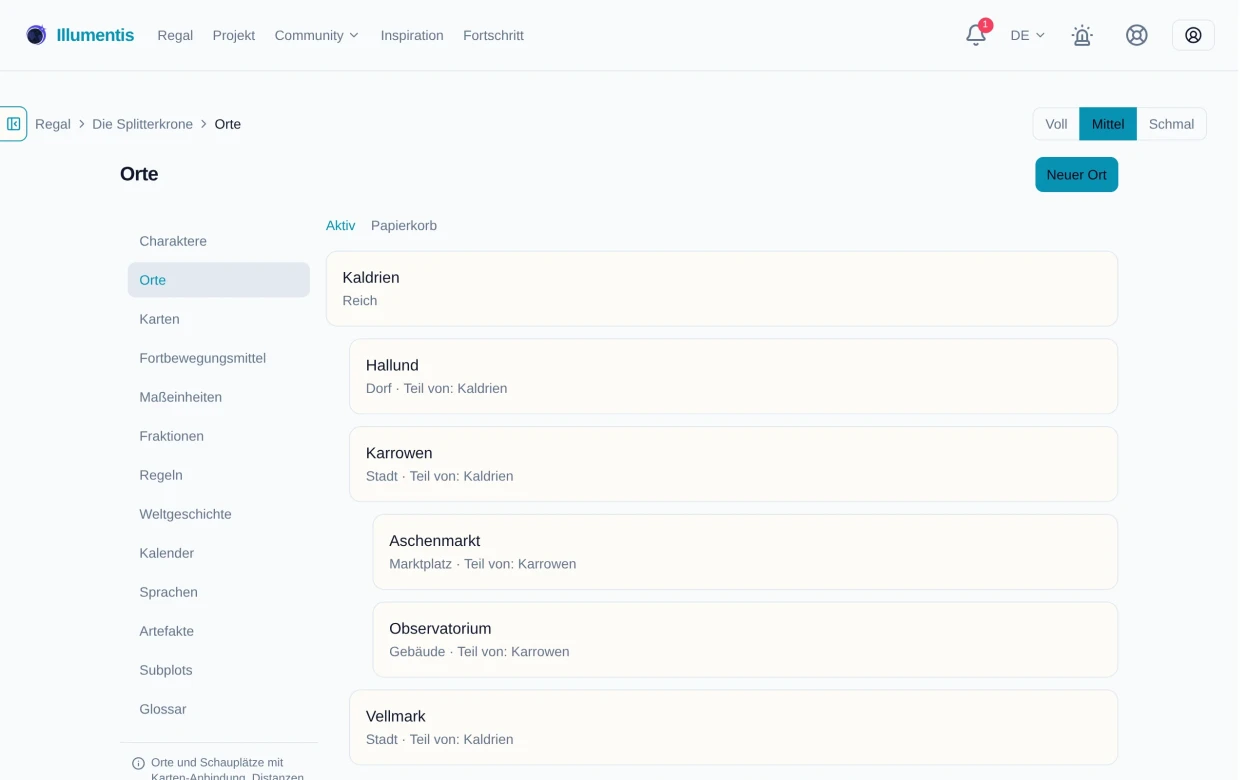Open Kalender in the sidebar
This screenshot has height=780, width=1248.
click(219, 553)
